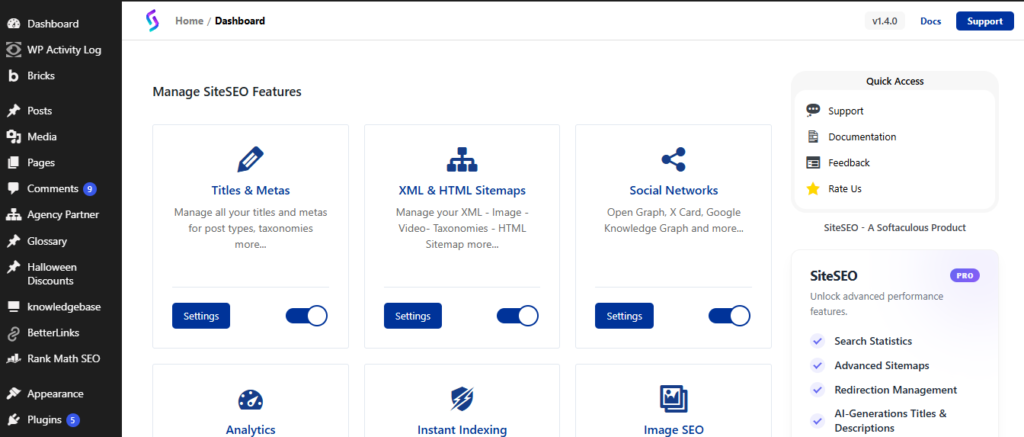Click the Documentation file icon

click(x=813, y=137)
